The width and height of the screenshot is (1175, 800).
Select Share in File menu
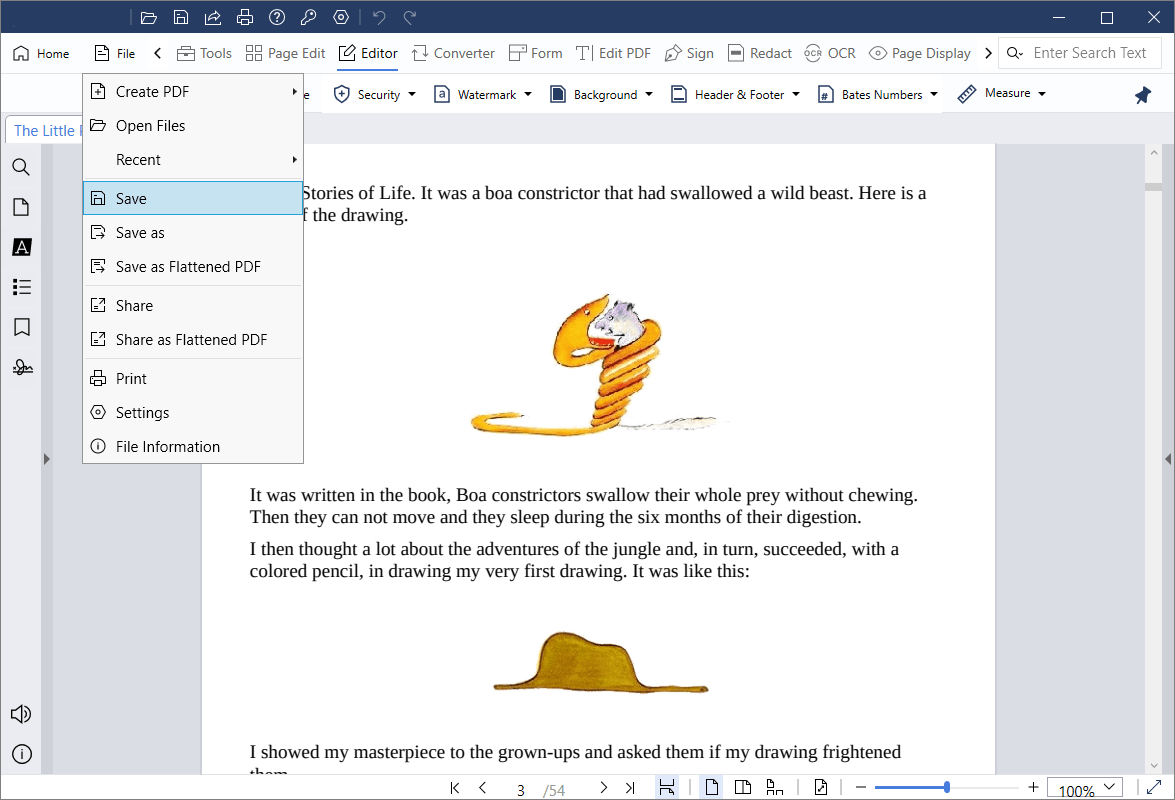[x=193, y=306]
